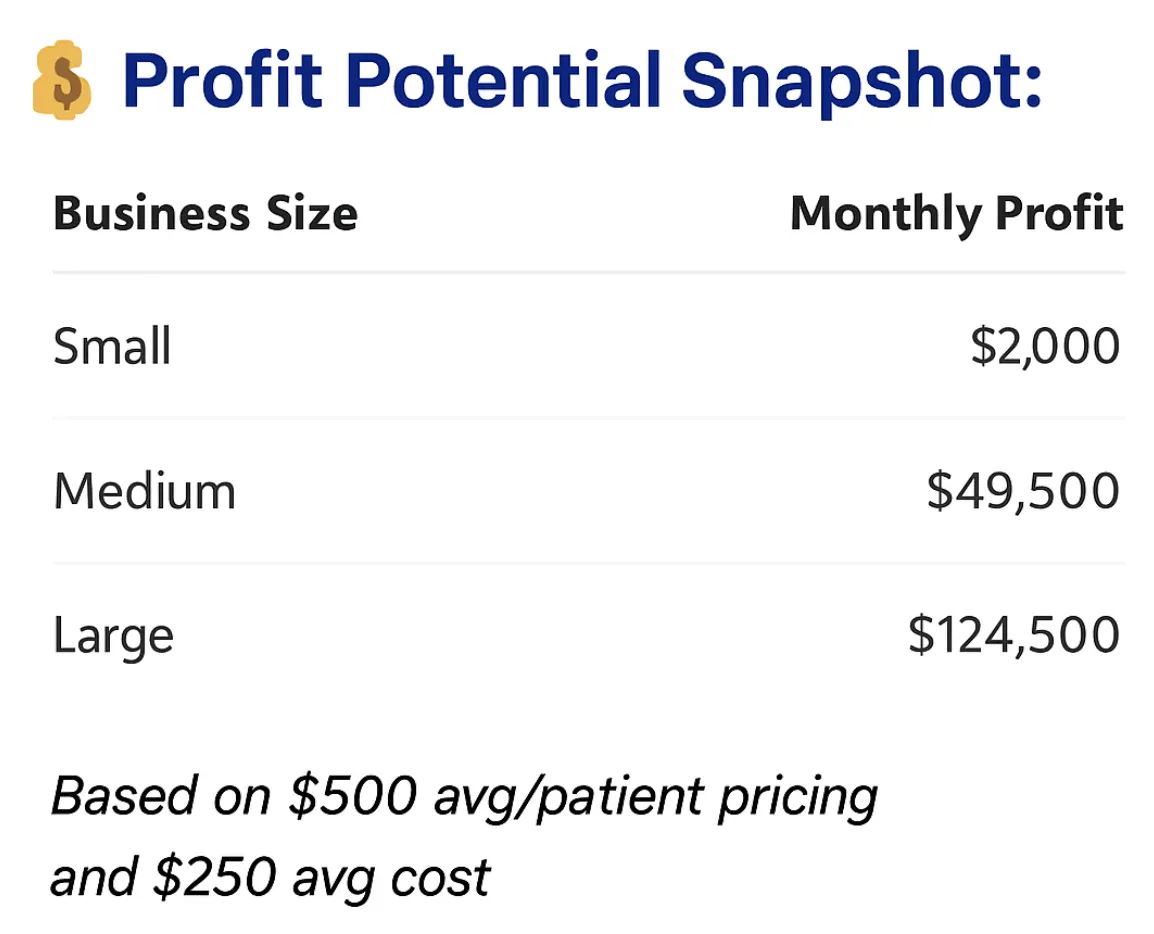Select the Large row label
Screen dimensions: 1154x934
113,636
